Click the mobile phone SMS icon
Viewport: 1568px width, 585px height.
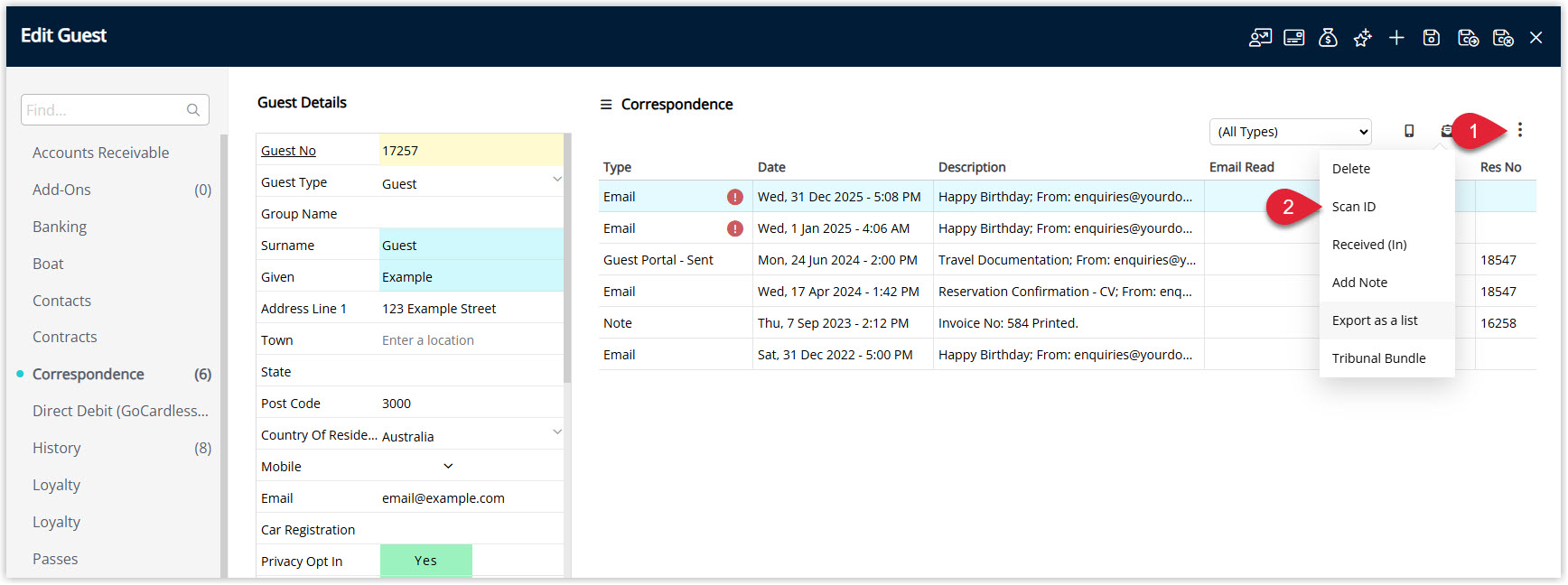click(x=1409, y=131)
